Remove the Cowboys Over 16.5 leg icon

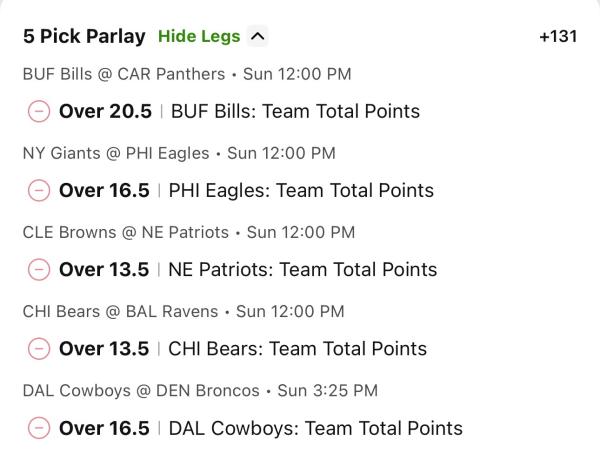click(x=38, y=428)
